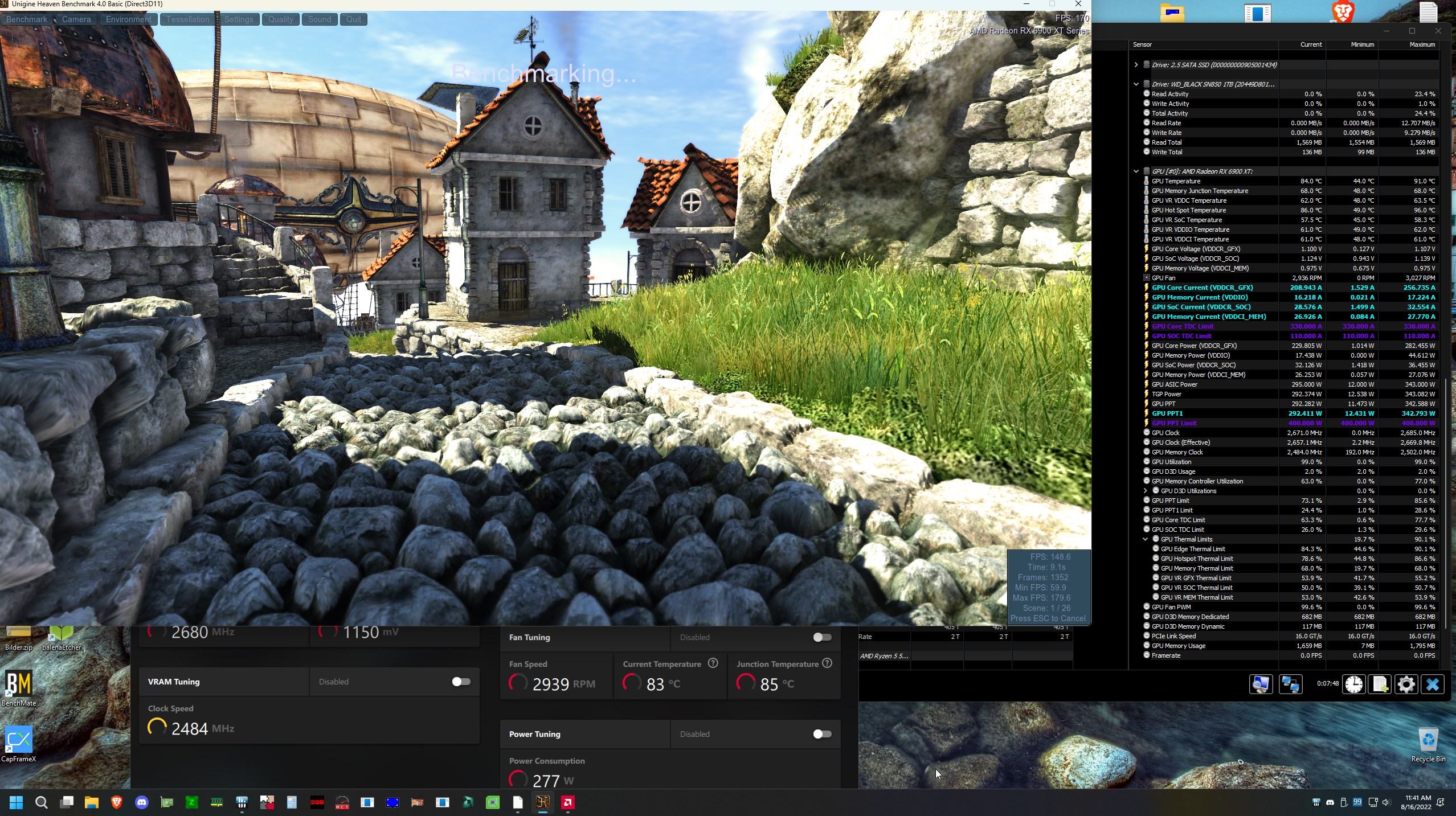Open the Discord taskbar icon
Screen dimensions: 1456x816
click(141, 802)
